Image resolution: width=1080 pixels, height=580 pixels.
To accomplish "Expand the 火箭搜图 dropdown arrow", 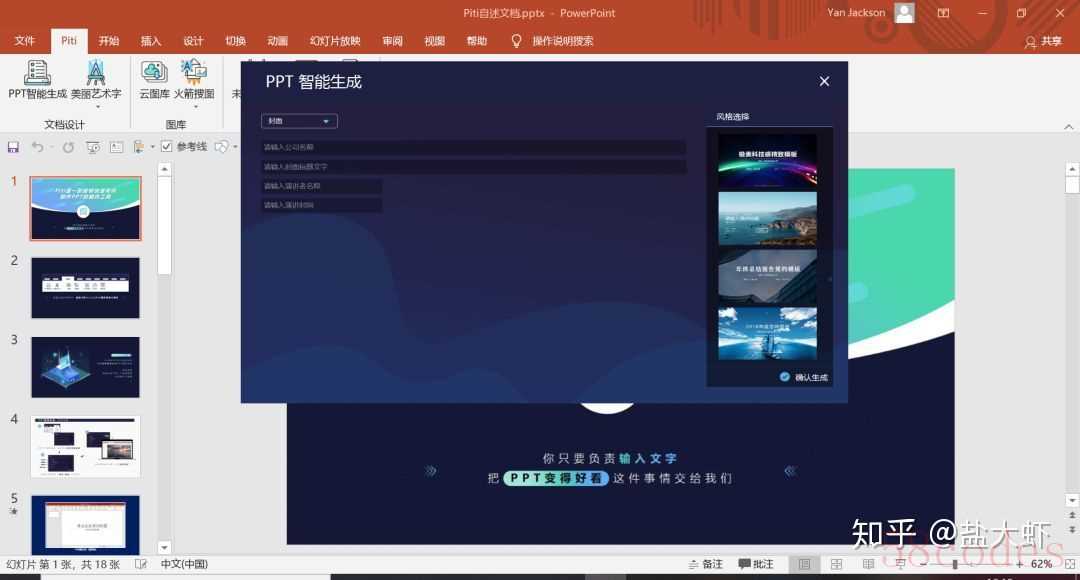I will [x=196, y=107].
